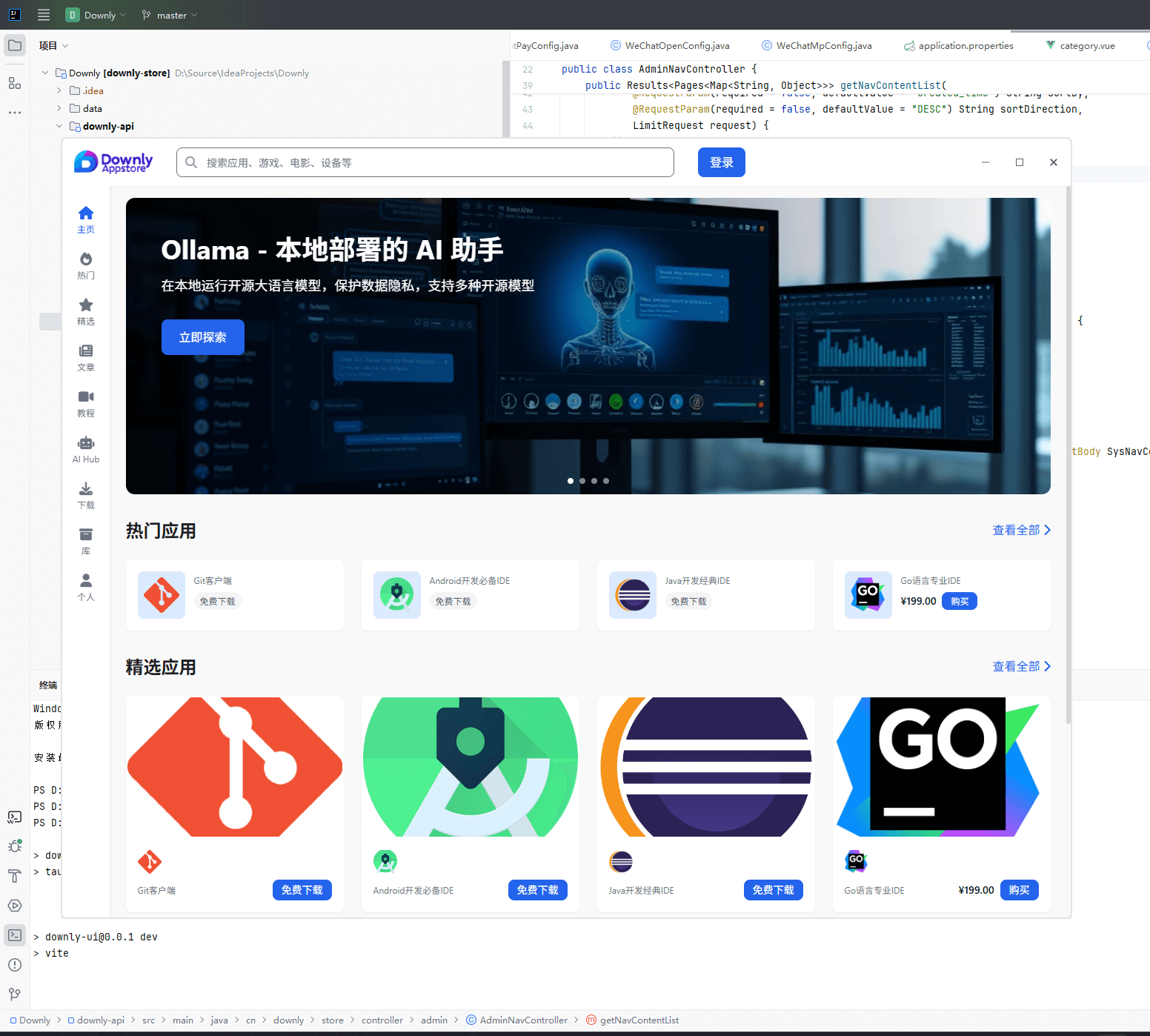
Task: Select the 终端 terminal tab
Action: pyautogui.click(x=48, y=685)
